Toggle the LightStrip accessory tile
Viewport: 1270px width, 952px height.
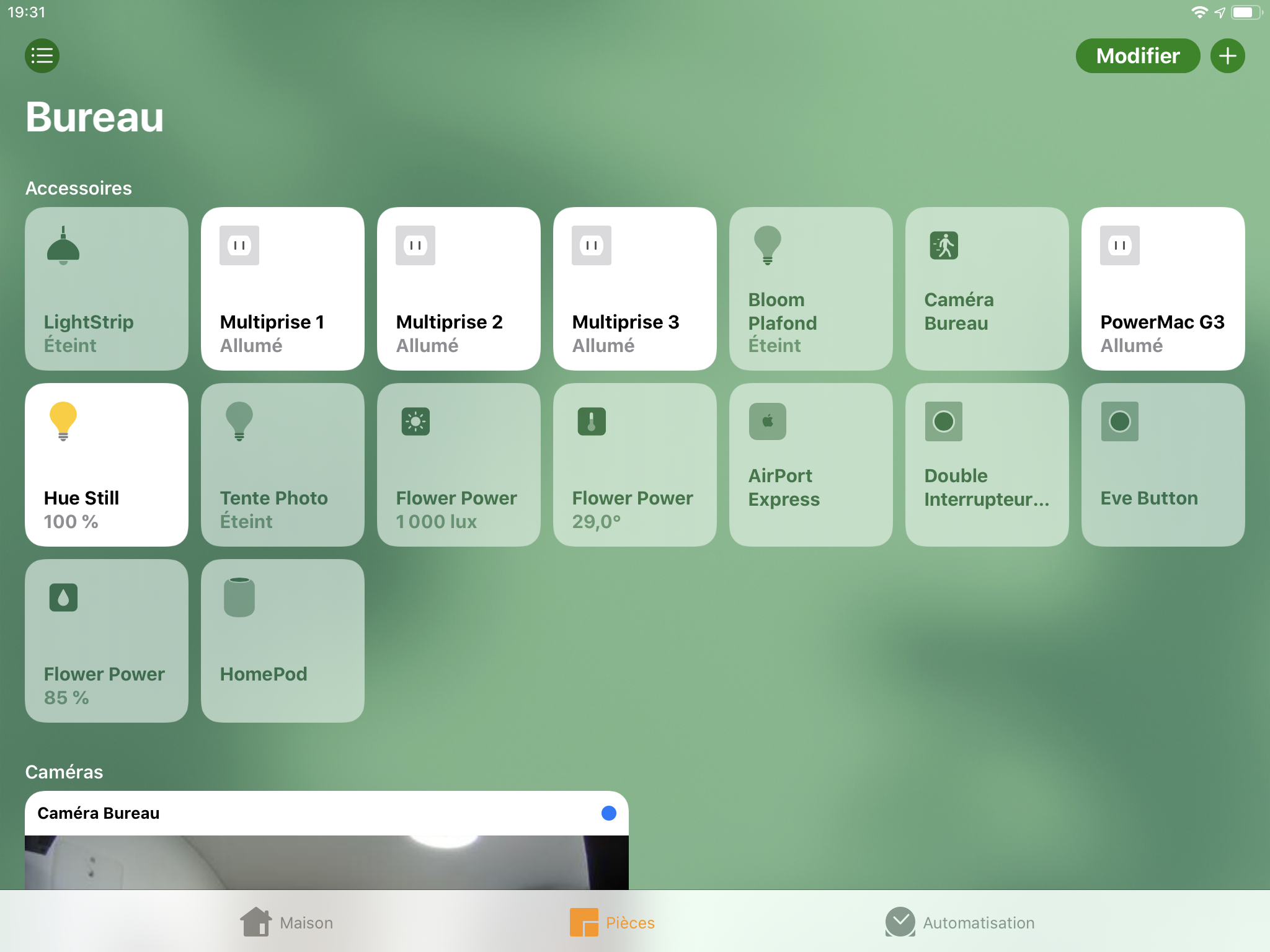tap(107, 289)
